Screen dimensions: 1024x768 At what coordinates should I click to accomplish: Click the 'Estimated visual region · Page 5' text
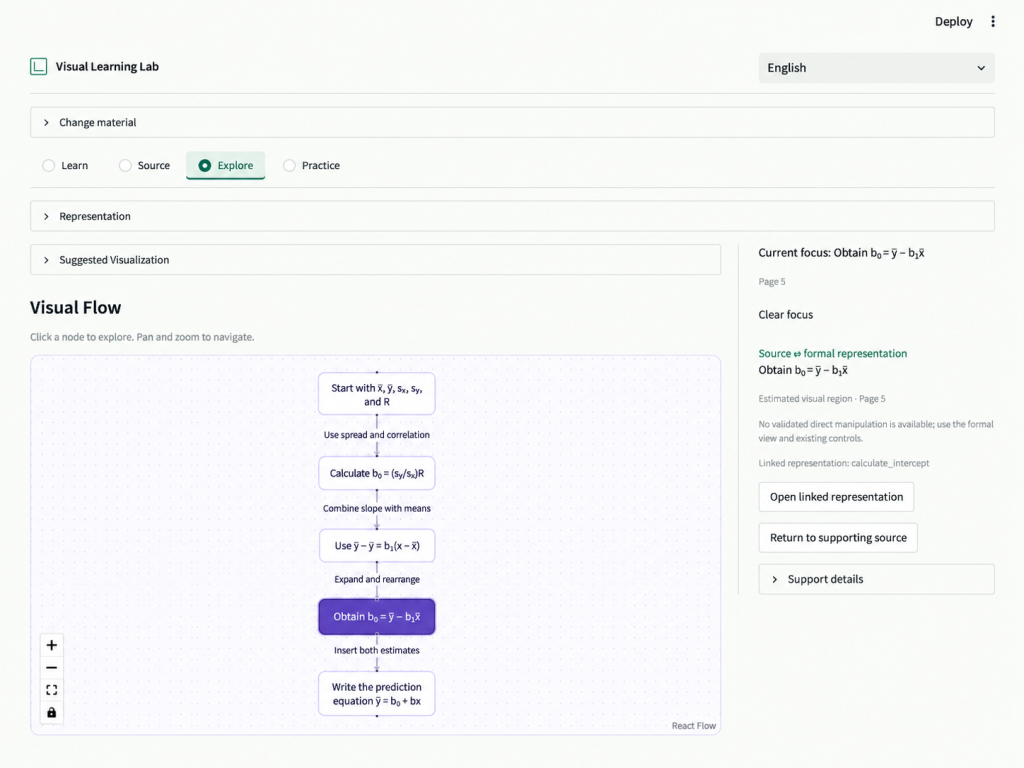822,398
